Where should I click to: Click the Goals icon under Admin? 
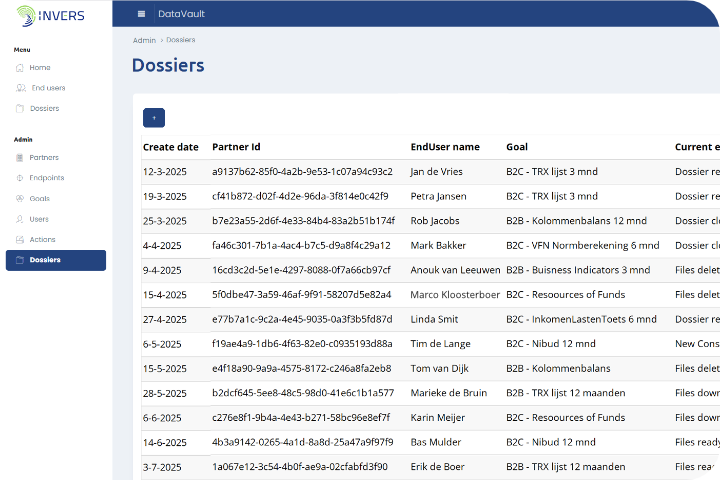20,198
